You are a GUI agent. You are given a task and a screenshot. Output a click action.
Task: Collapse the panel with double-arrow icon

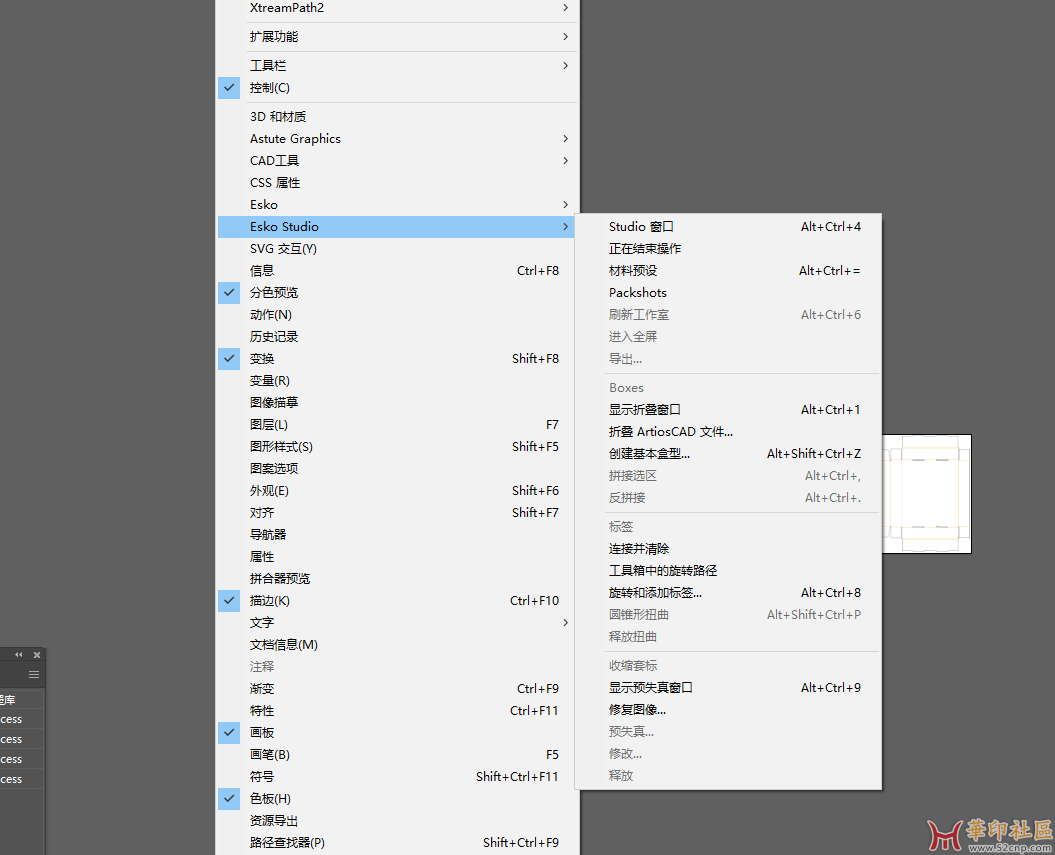pos(19,655)
